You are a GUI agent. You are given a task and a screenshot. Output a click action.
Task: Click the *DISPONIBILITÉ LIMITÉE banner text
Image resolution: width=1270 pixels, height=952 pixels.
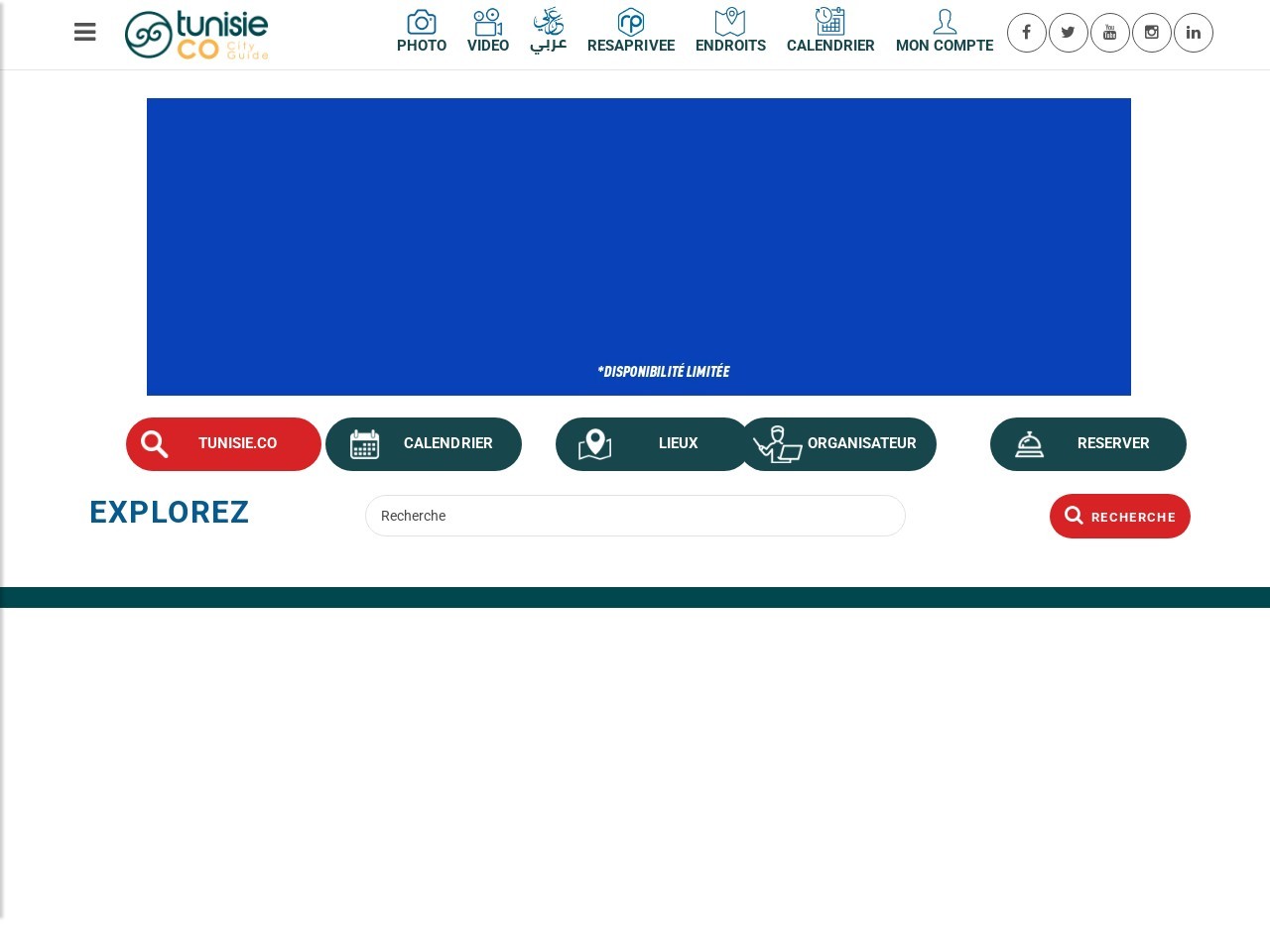point(663,371)
